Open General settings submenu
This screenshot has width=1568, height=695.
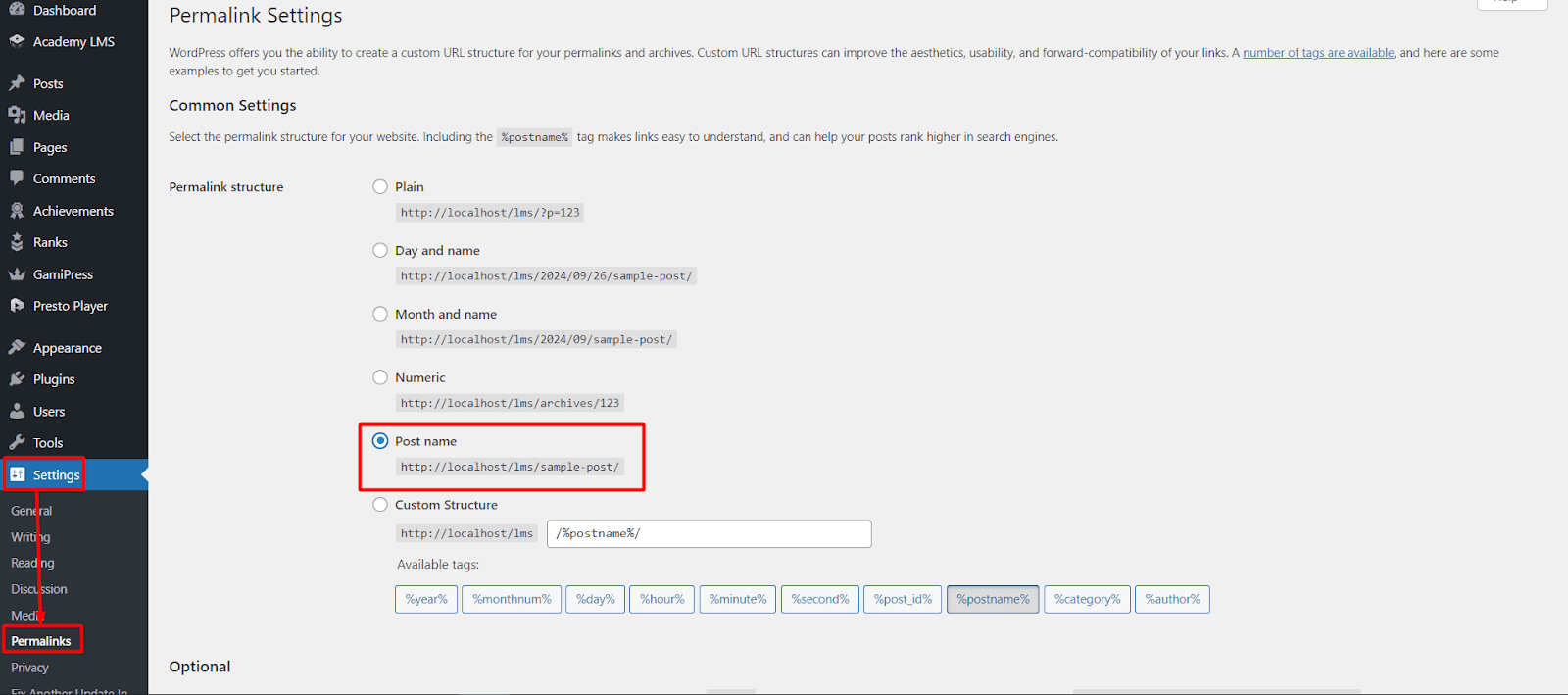[31, 511]
